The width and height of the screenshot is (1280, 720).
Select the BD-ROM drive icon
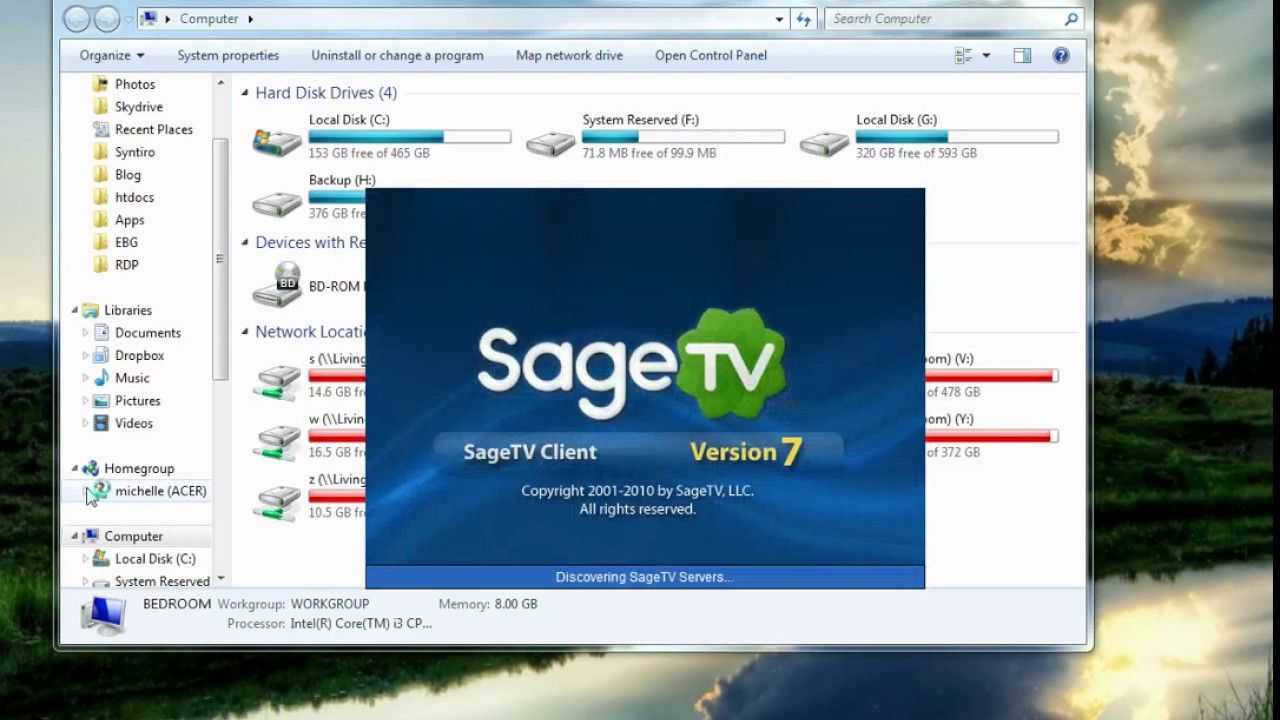point(277,285)
